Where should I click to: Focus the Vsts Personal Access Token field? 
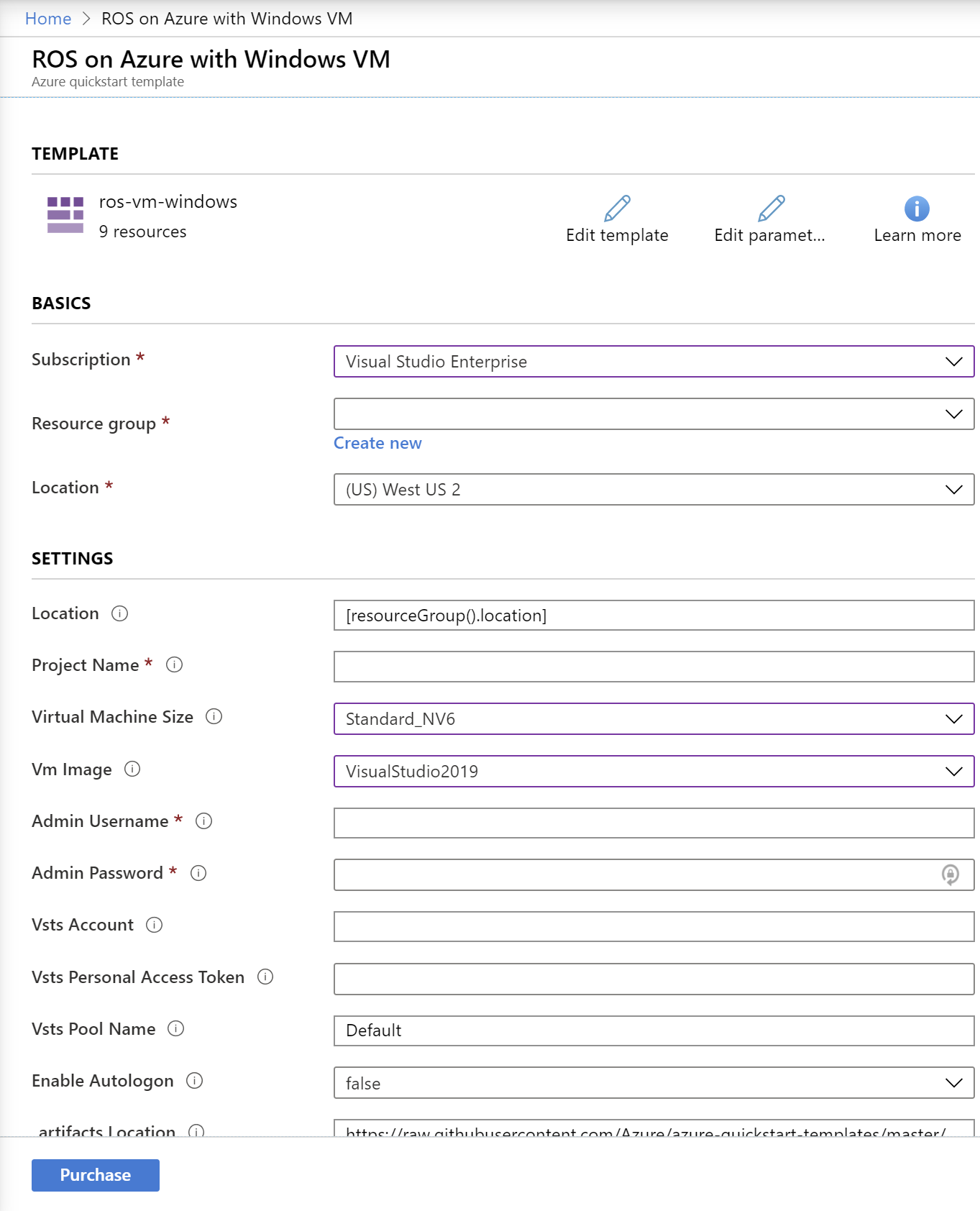click(654, 979)
